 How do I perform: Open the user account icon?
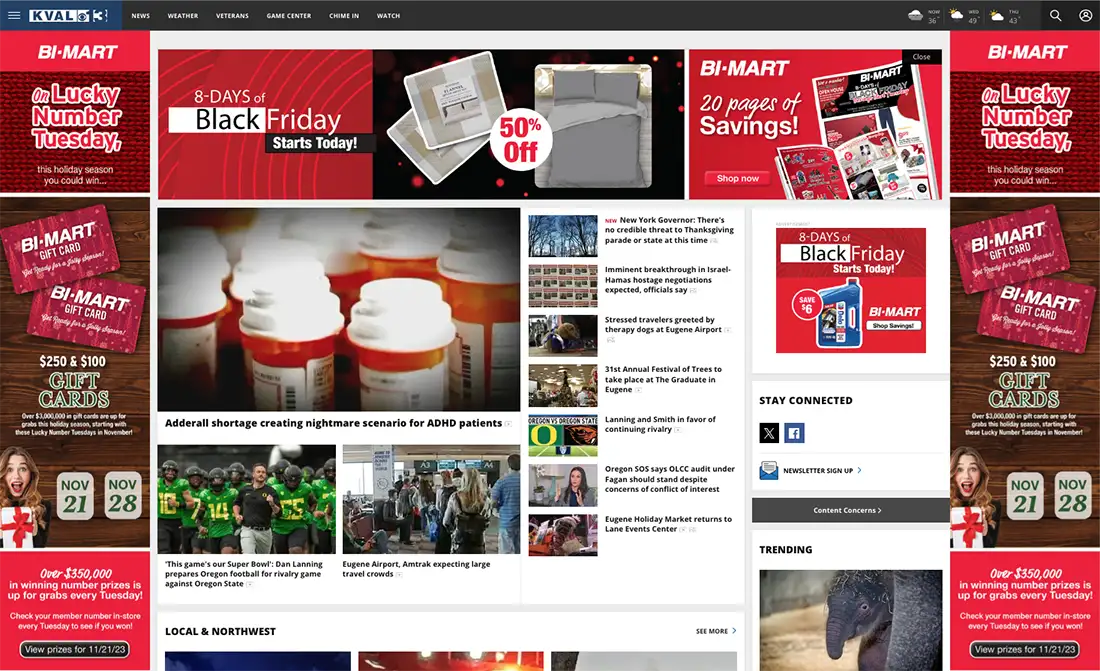click(x=1085, y=15)
